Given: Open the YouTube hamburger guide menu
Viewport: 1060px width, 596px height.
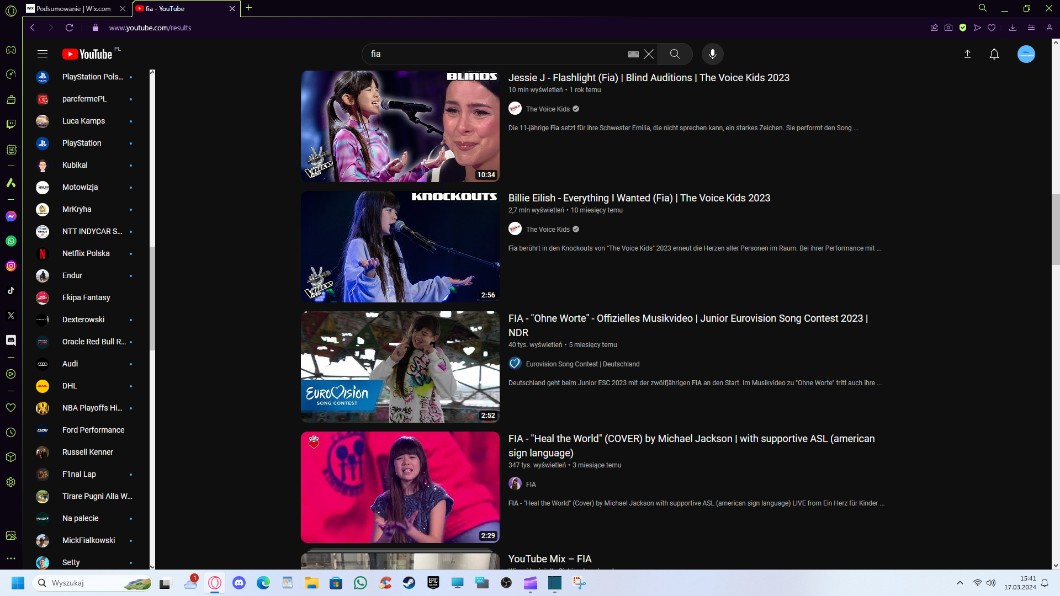Looking at the screenshot, I should point(42,54).
